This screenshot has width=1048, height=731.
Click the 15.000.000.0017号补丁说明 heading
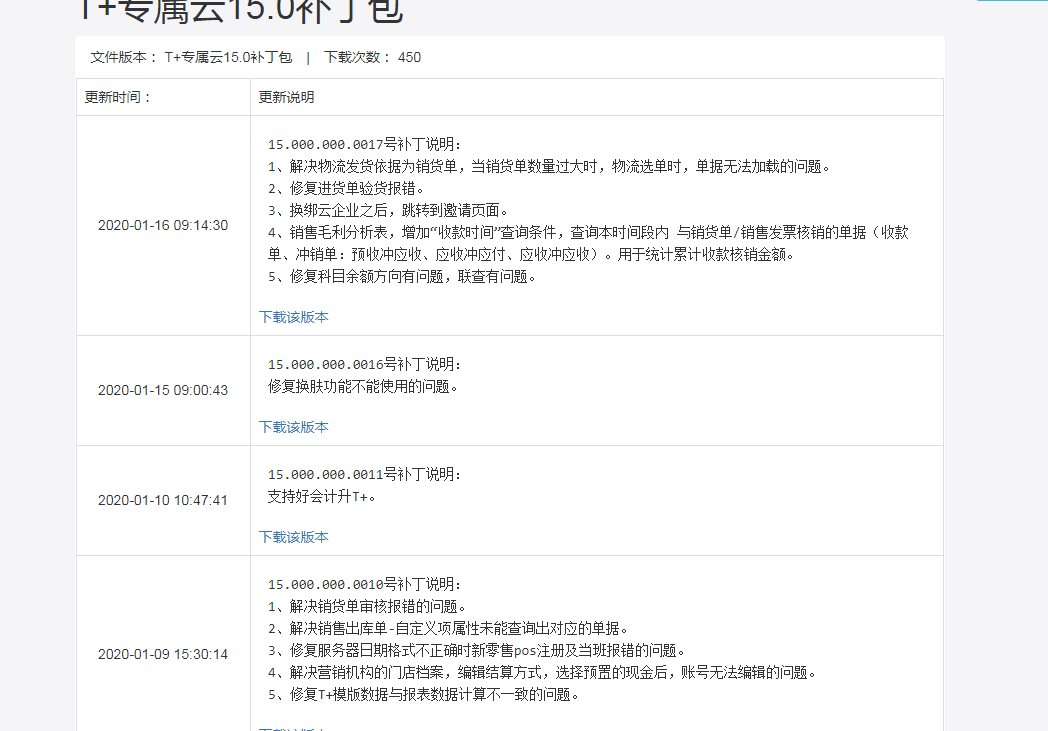pos(364,144)
